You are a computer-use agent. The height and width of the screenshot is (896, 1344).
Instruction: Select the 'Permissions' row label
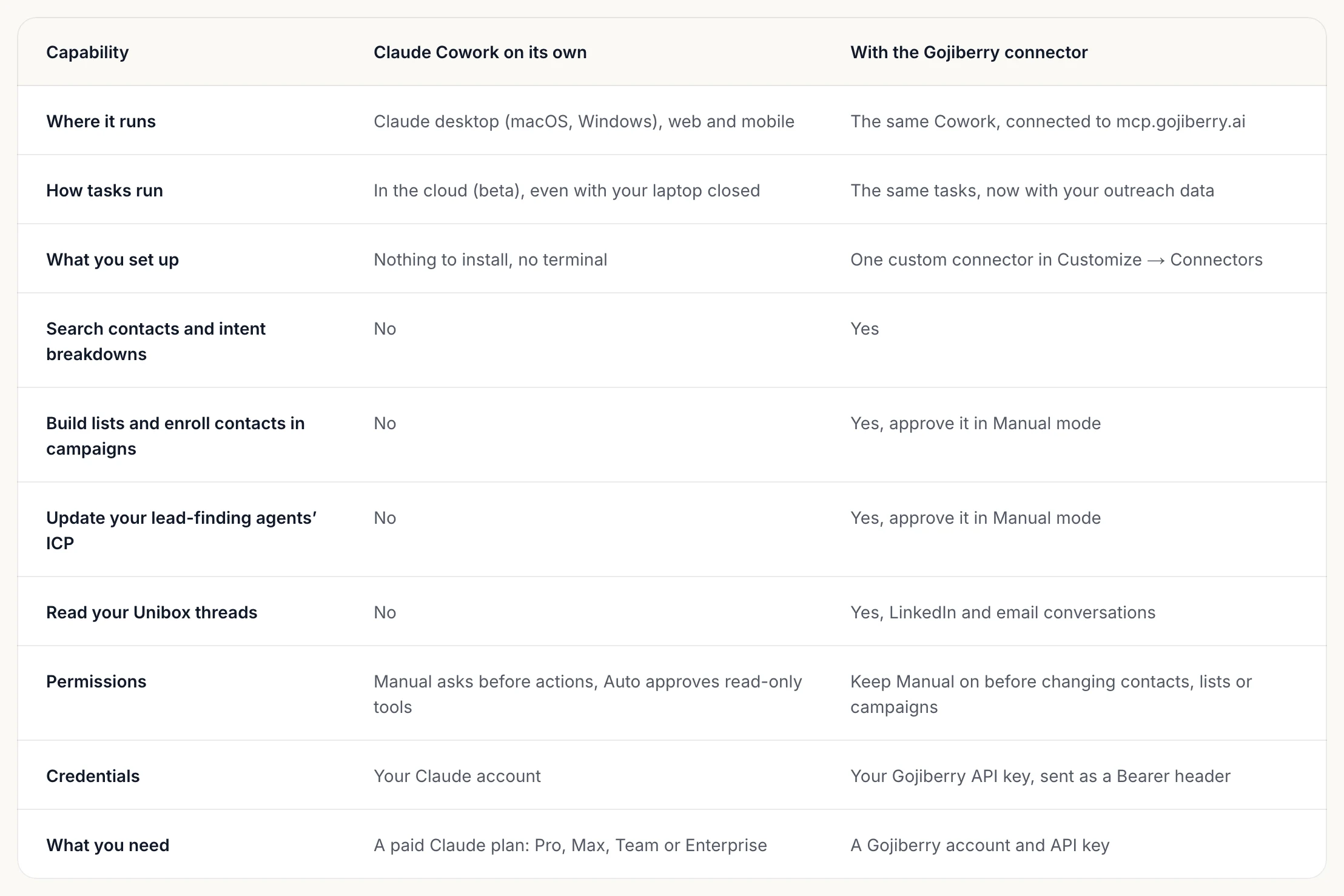96,681
